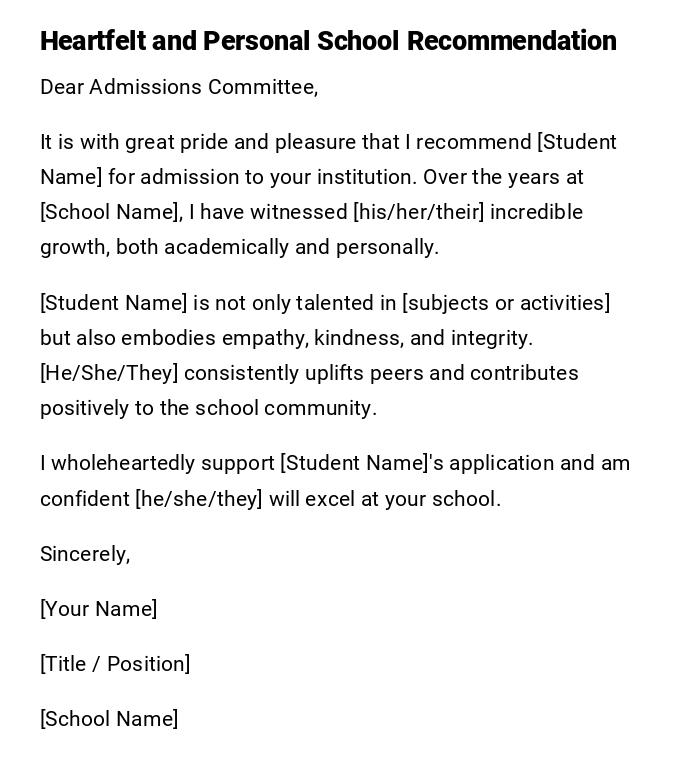Click the "[subjects or activities]" placeholder
This screenshot has height=782, width=700.
pos(506,303)
